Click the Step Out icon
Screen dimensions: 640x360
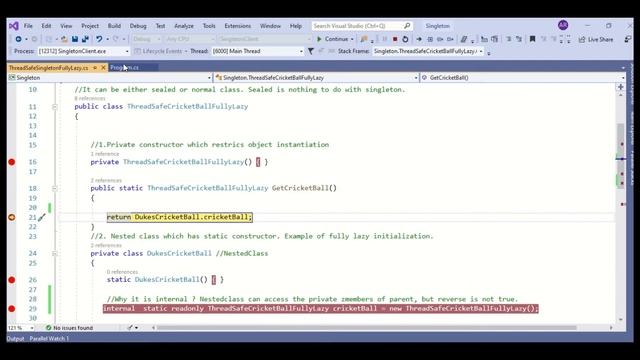tap(450, 39)
